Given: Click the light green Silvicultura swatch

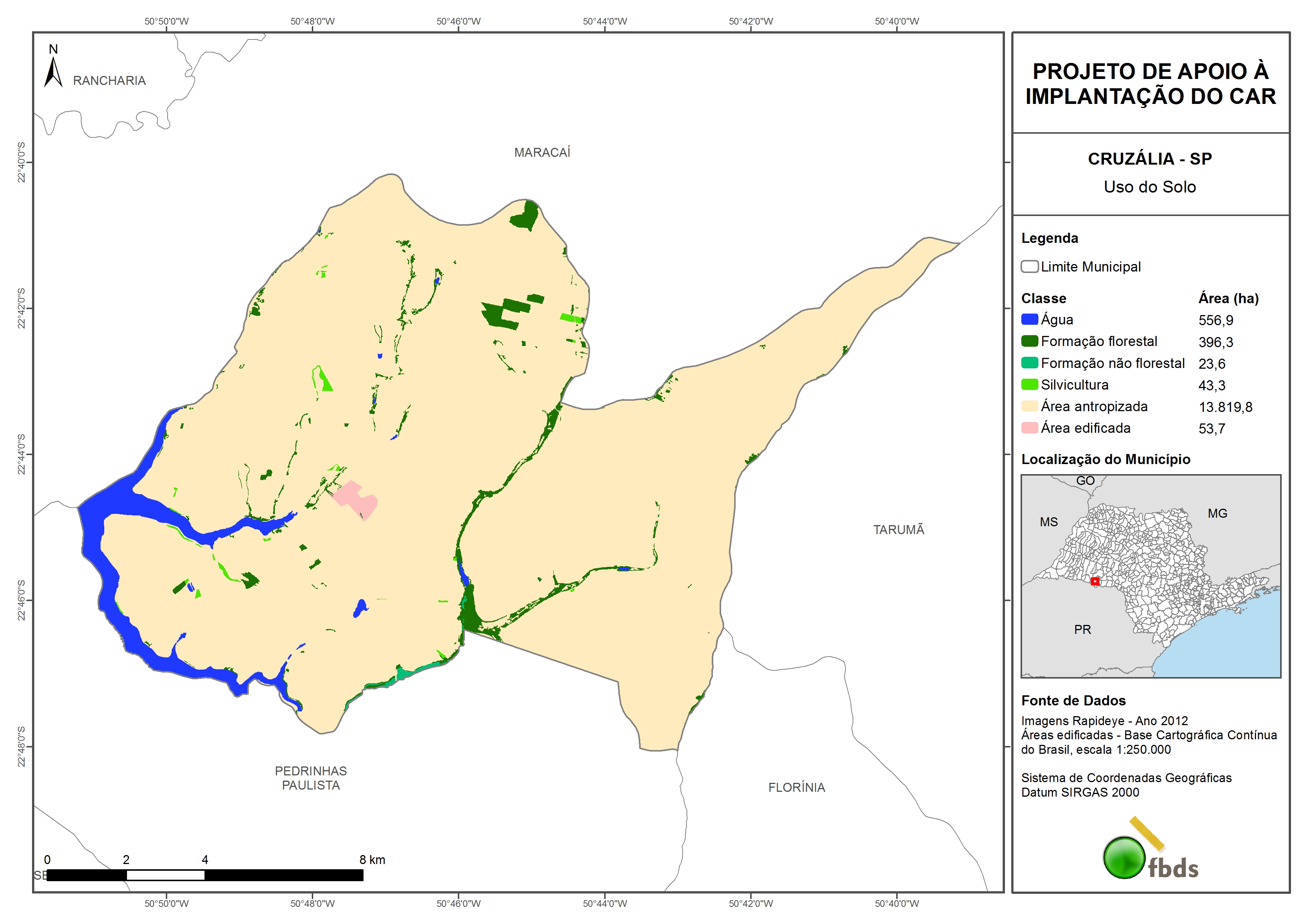Looking at the screenshot, I should (x=1029, y=384).
